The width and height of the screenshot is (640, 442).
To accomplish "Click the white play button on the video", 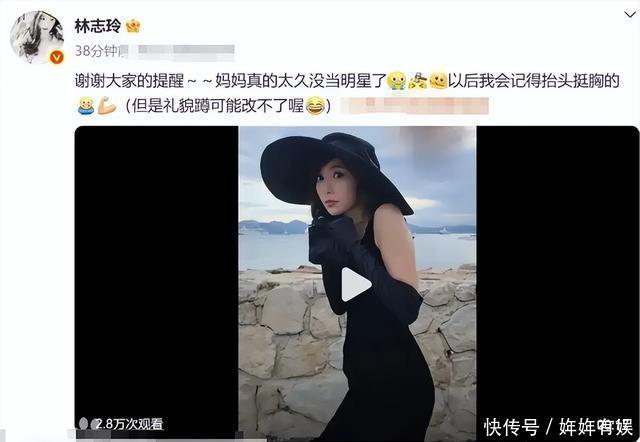I will point(356,284).
